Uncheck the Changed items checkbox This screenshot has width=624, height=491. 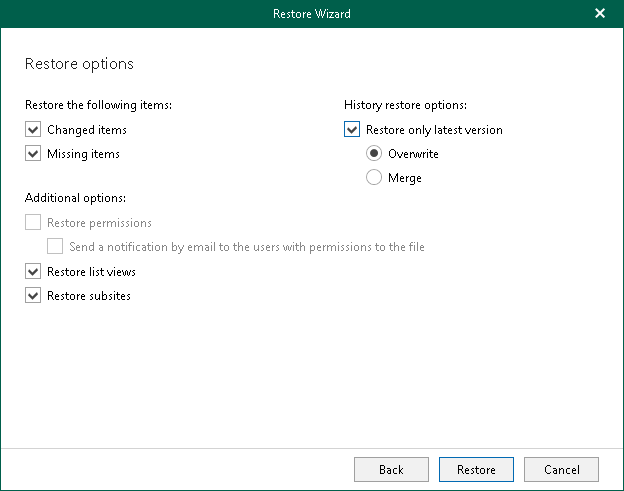coord(33,130)
